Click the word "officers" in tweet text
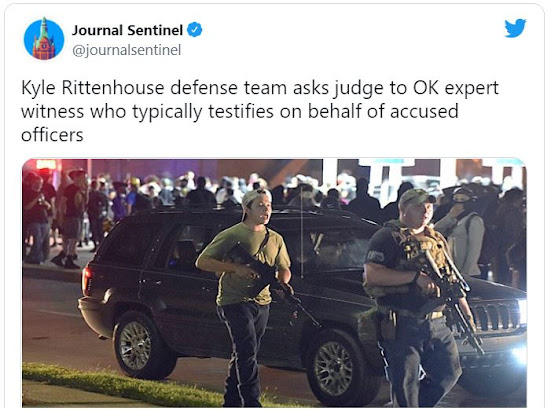The height and width of the screenshot is (411, 551). [x=52, y=135]
